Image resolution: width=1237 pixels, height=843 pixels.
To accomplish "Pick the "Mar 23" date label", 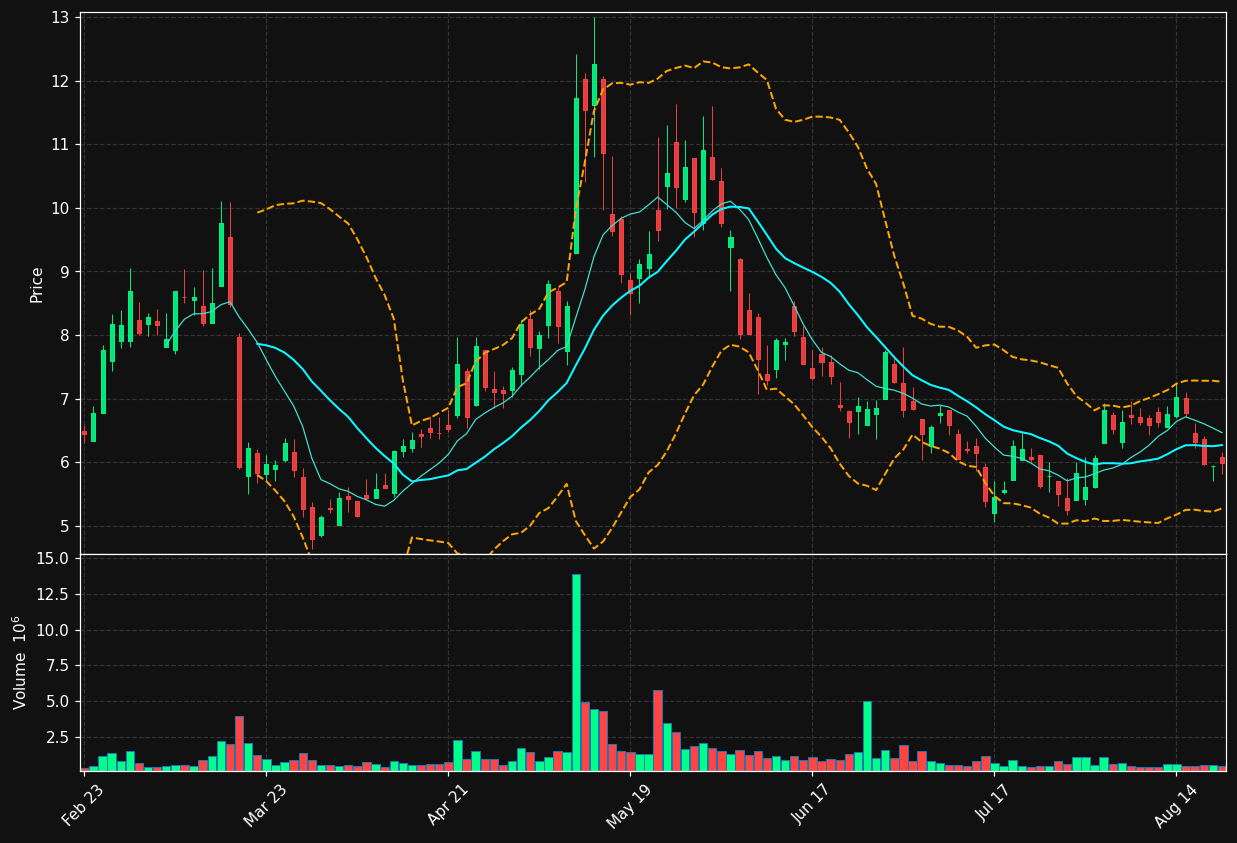I will click(x=265, y=805).
